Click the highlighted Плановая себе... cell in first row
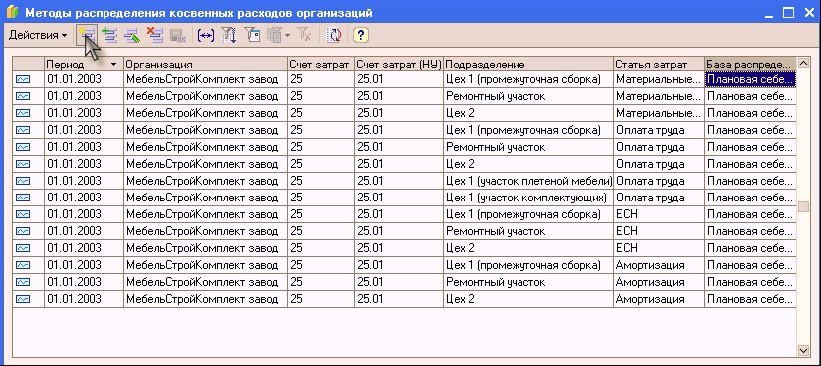The height and width of the screenshot is (366, 821). coord(750,79)
